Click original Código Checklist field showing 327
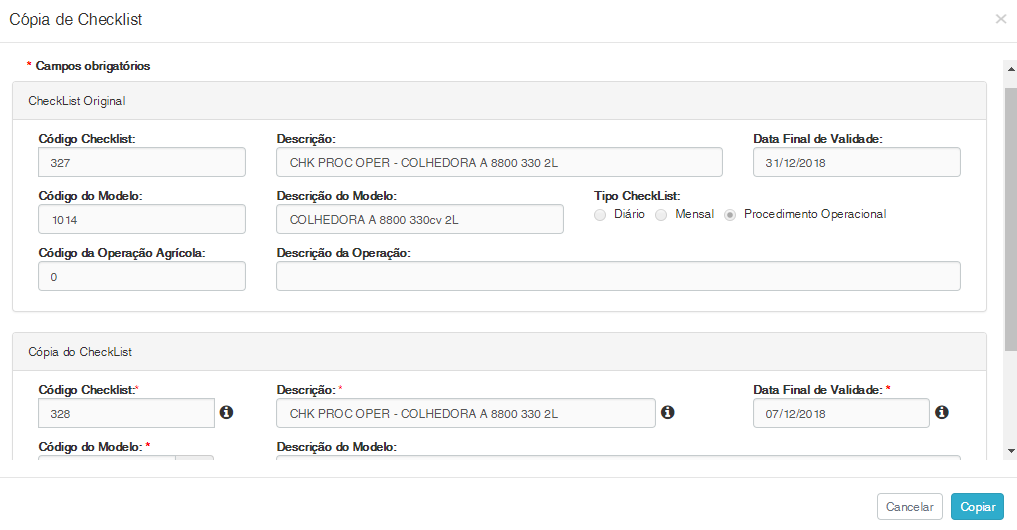Viewport: 1017px width, 530px height. (141, 162)
